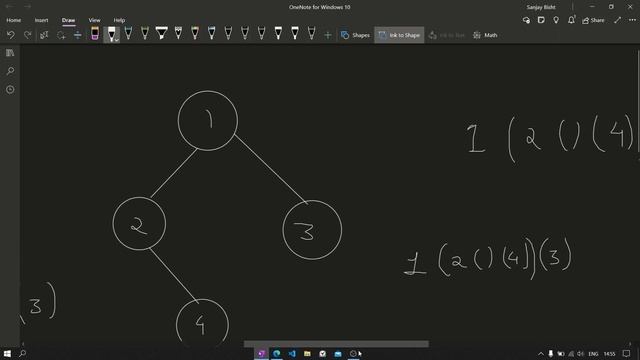
Task: Pick the last pen before the plus button
Action: (x=311, y=33)
